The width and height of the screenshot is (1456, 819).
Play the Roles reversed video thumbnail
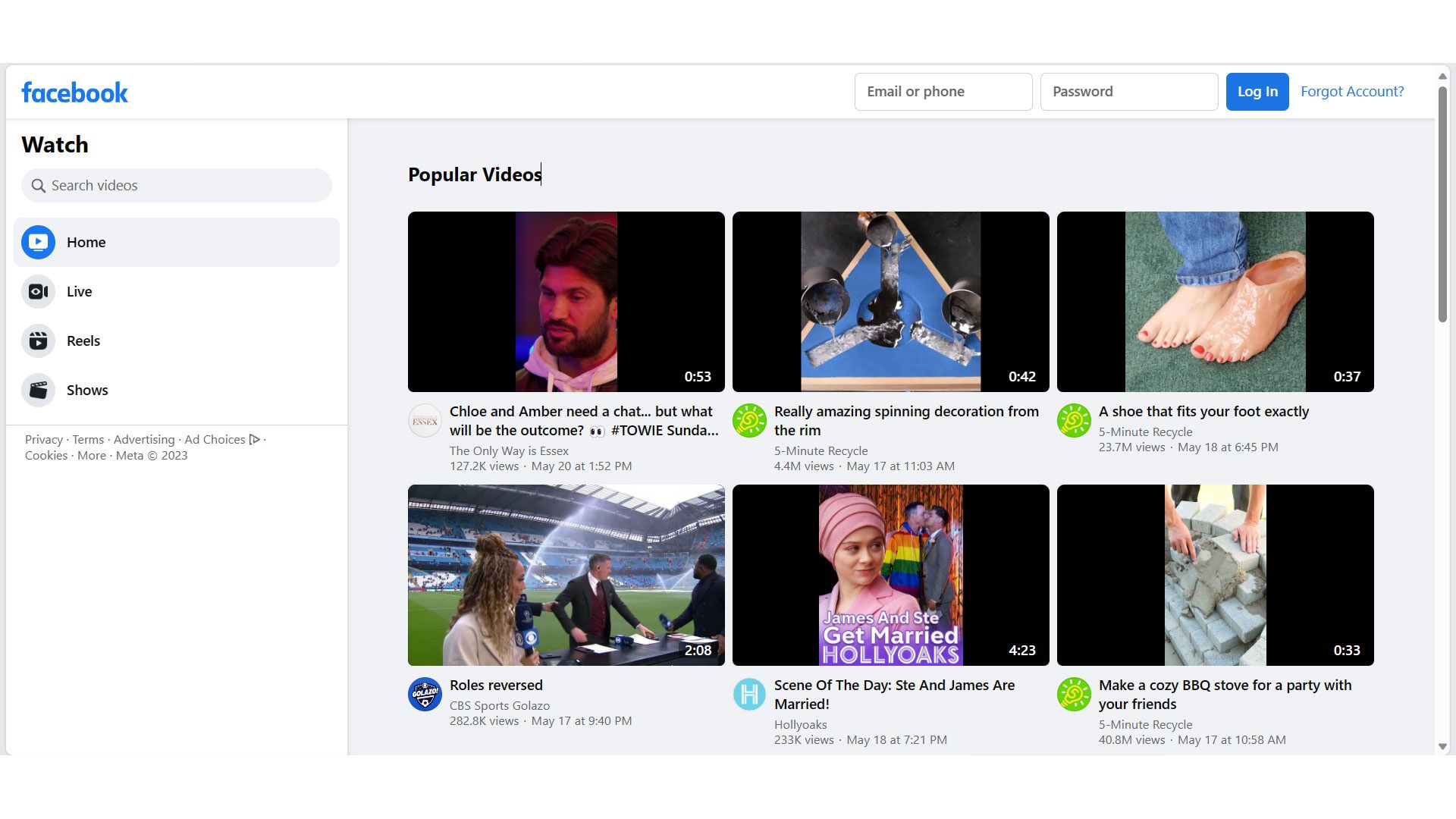[x=566, y=575]
